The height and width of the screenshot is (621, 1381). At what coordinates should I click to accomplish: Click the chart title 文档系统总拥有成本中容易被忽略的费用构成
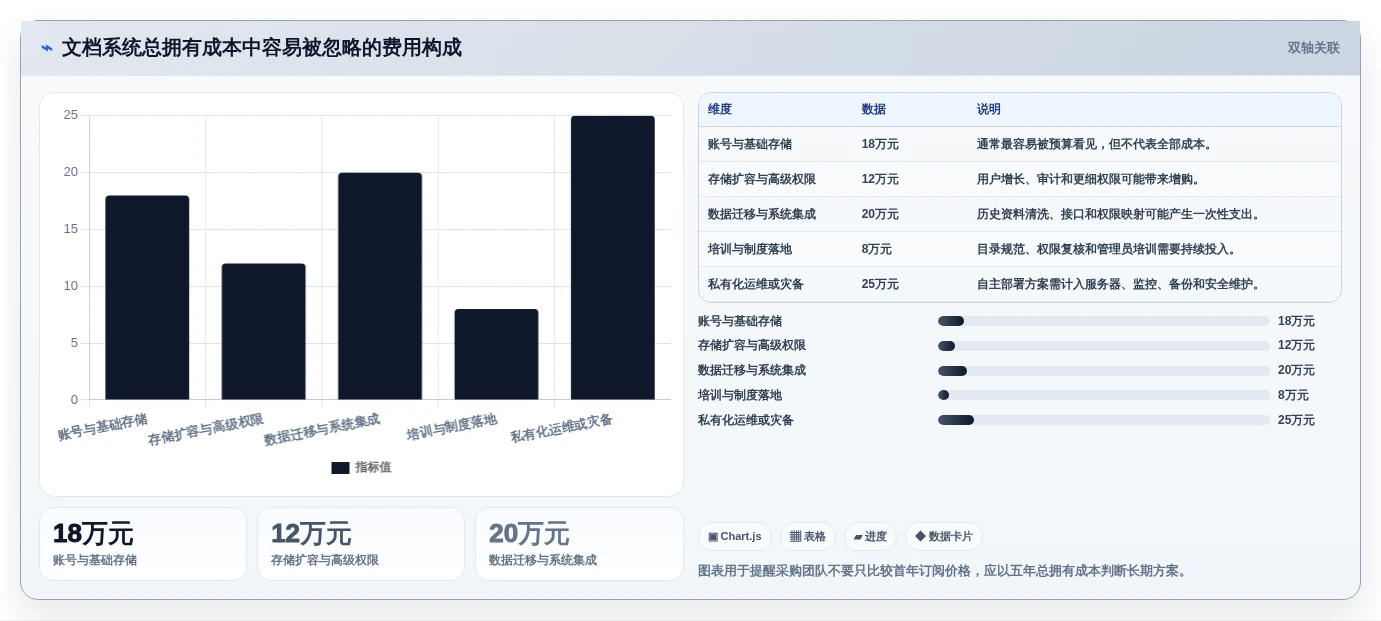tap(262, 48)
